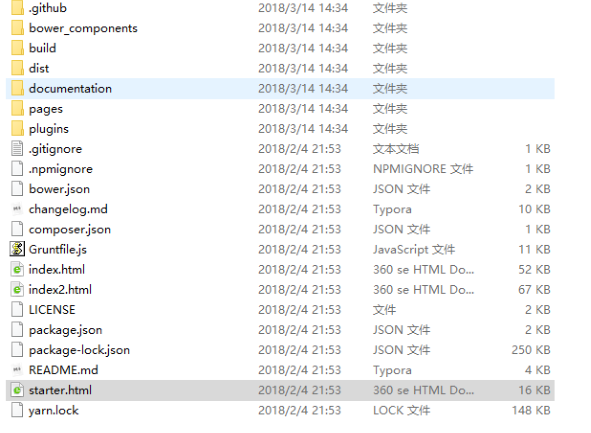Image resolution: width=591 pixels, height=433 pixels.
Task: Click the build folder name
Action: click(x=43, y=48)
